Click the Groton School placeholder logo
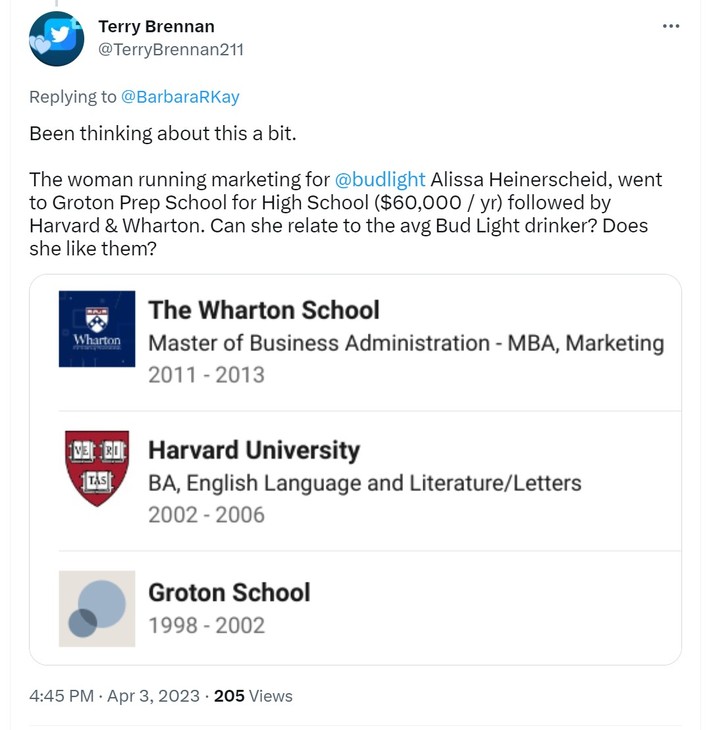 (97, 608)
